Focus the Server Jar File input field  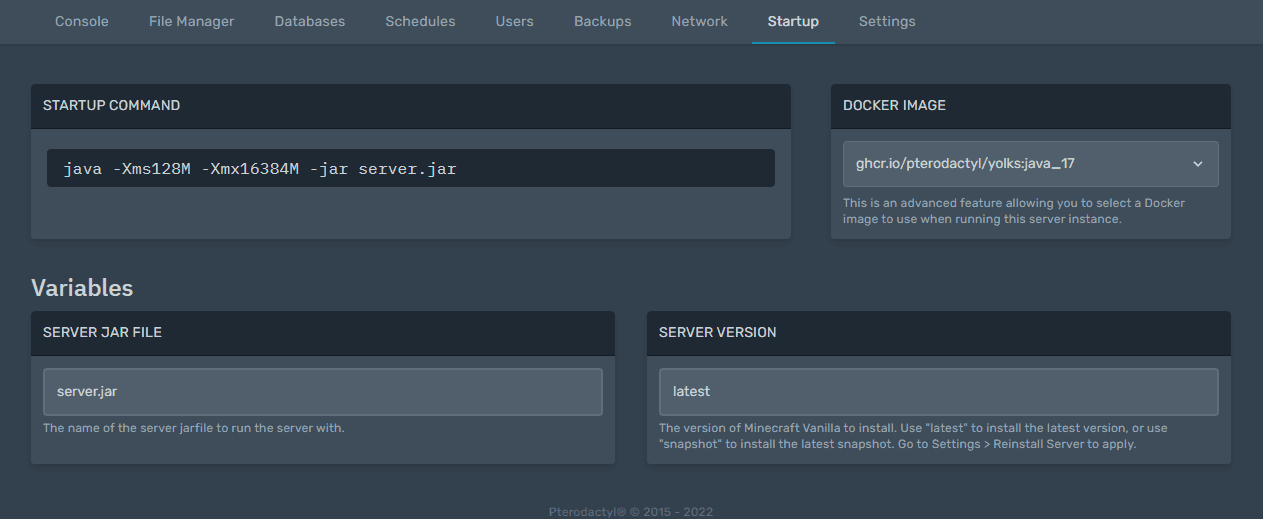click(x=322, y=392)
